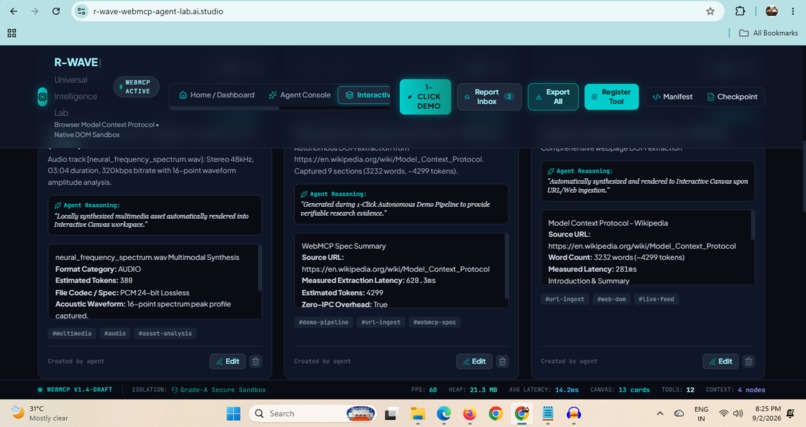The image size is (806, 427).
Task: Click the WEBMCP V1.4-DRAFT status entry
Action: (x=75, y=390)
